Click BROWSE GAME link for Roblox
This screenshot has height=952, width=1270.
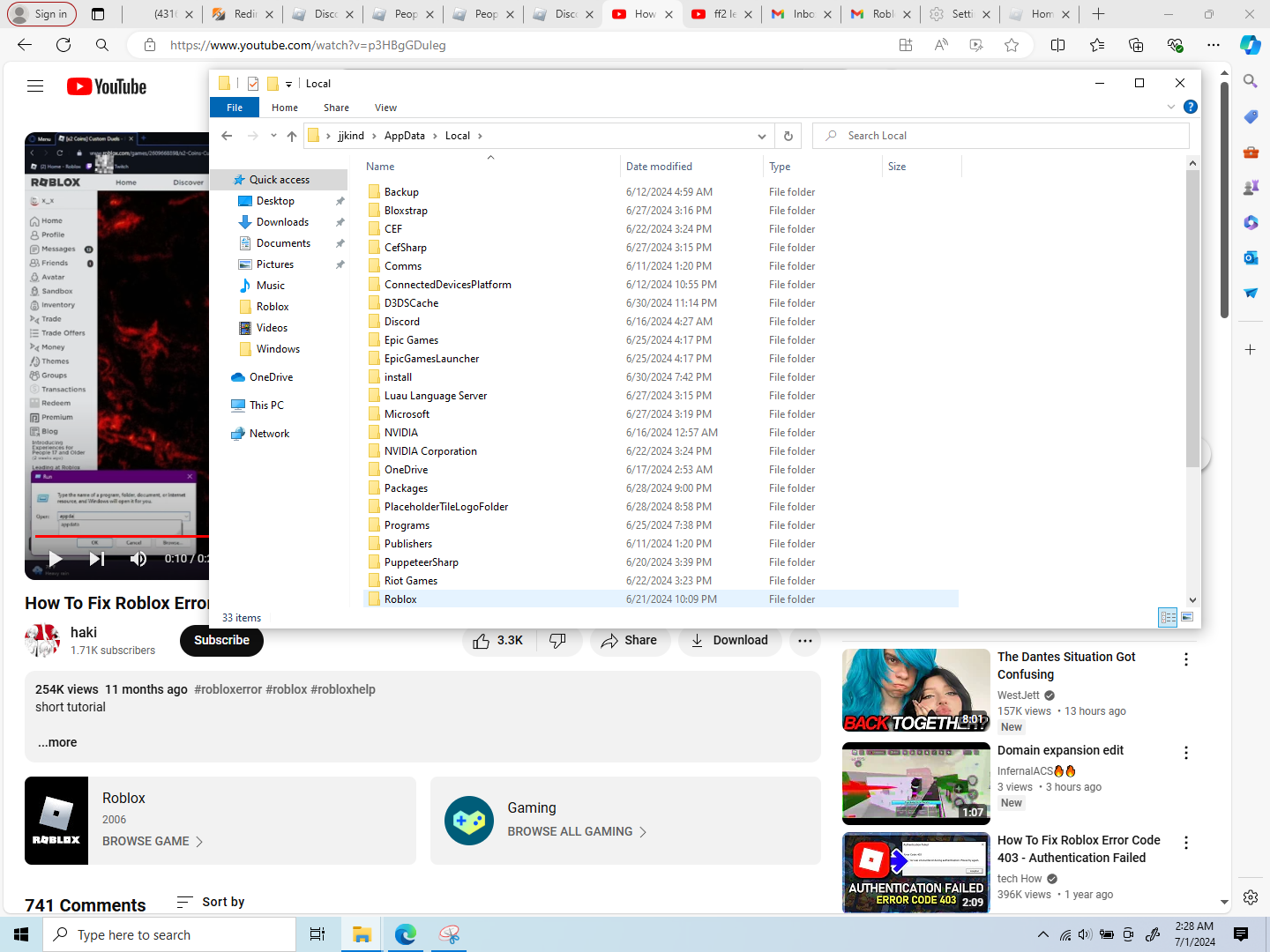(x=153, y=842)
